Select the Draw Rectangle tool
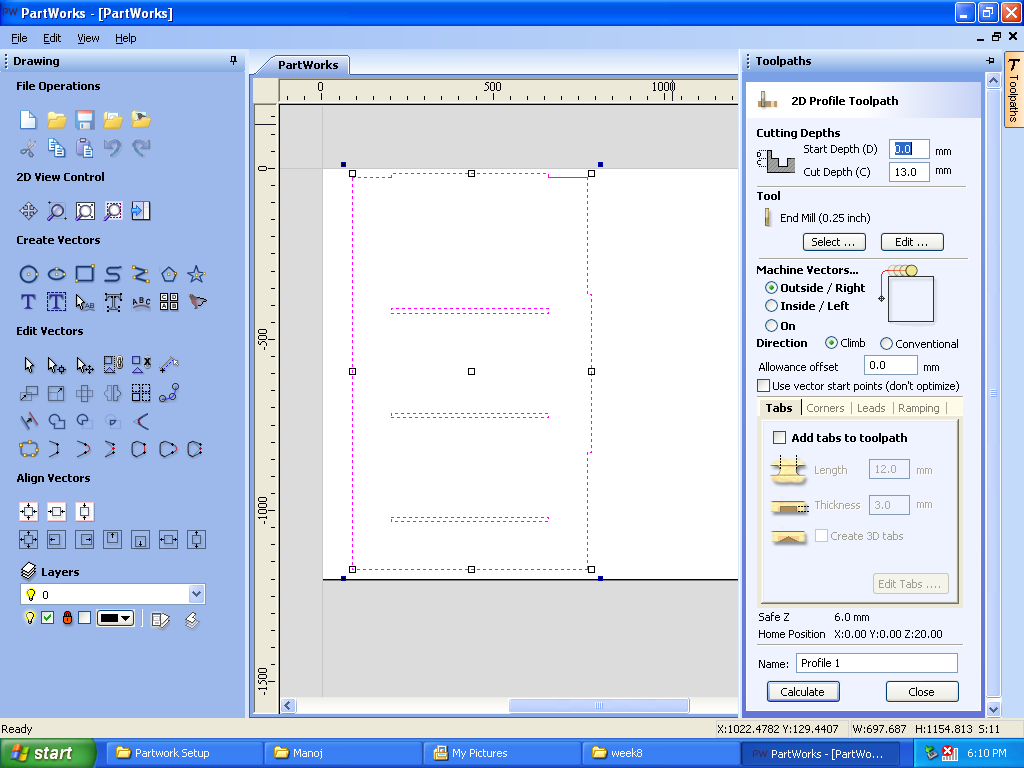Image resolution: width=1024 pixels, height=768 pixels. [x=84, y=274]
